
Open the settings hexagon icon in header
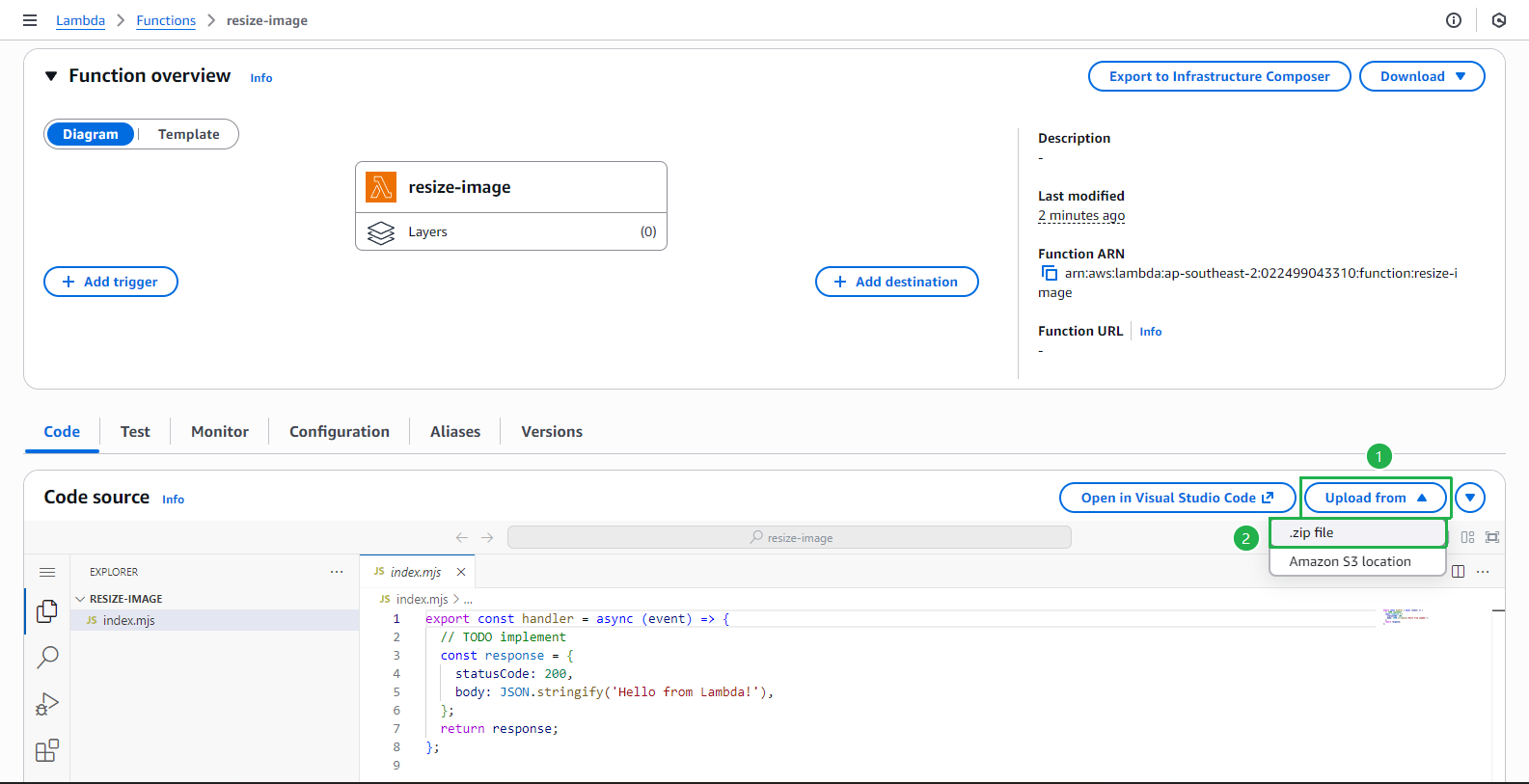tap(1499, 20)
